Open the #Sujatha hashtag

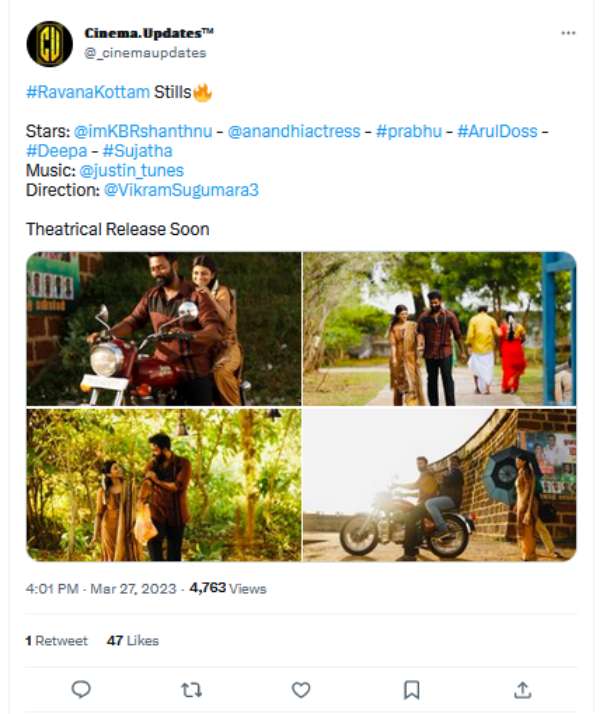[x=137, y=151]
